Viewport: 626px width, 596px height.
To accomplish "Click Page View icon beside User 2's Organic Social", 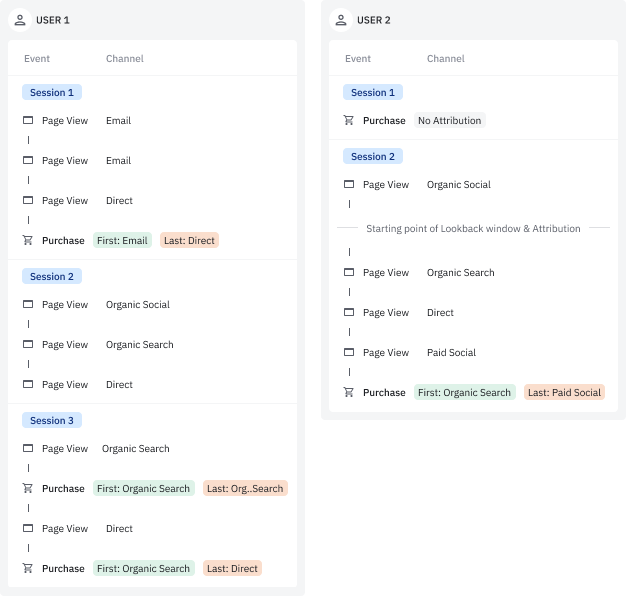I will pyautogui.click(x=349, y=185).
